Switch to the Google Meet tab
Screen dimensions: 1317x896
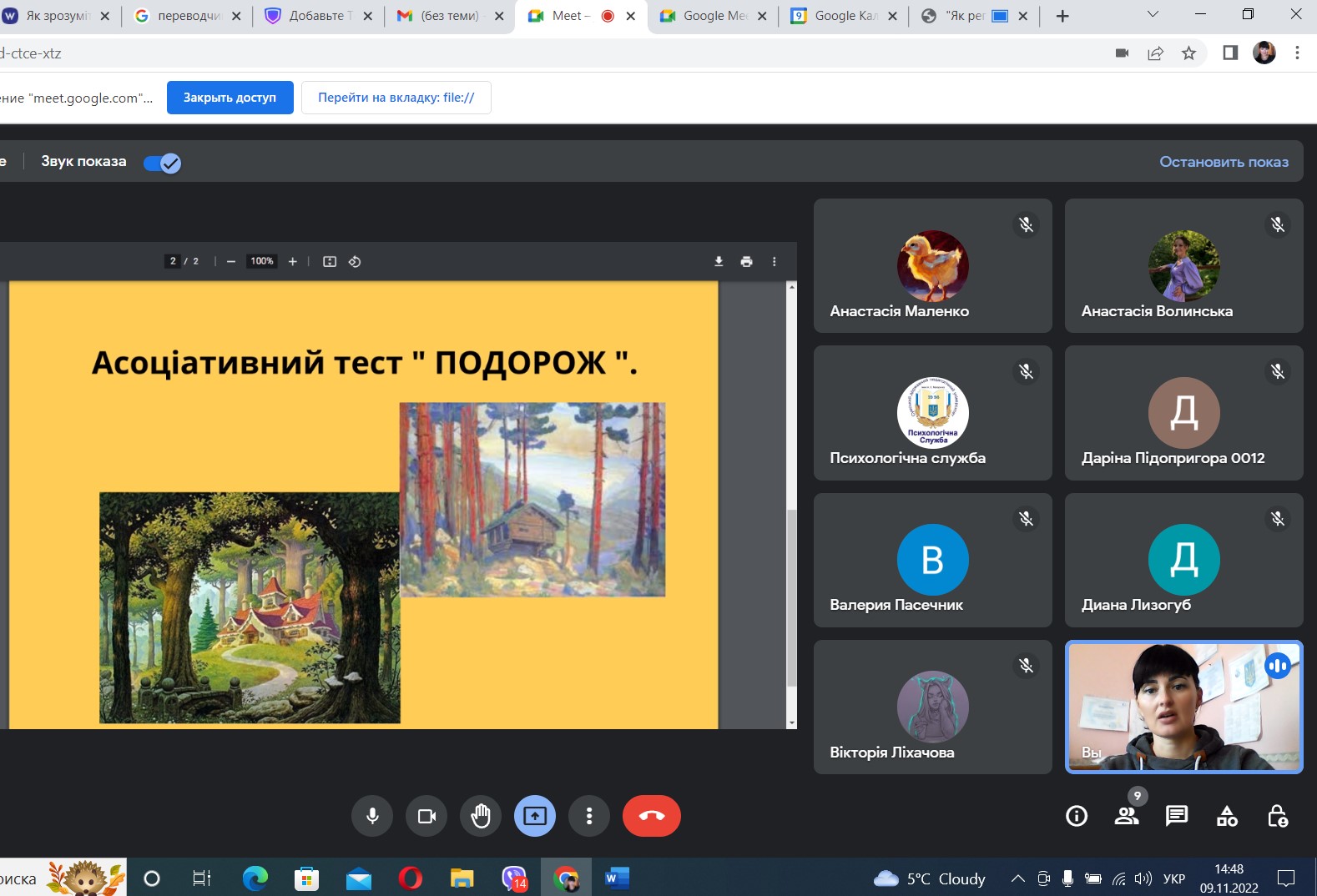pos(715,16)
